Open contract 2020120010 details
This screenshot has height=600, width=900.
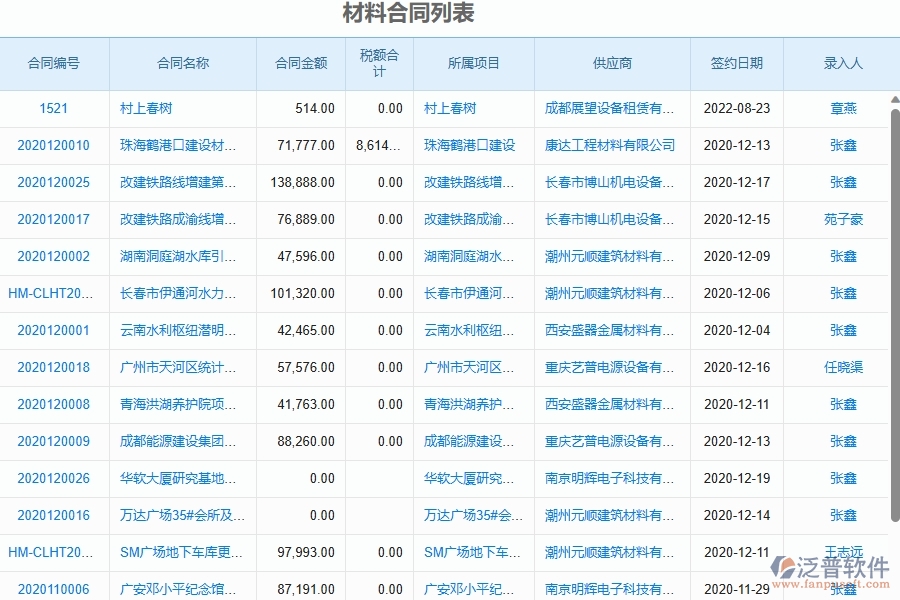53,145
